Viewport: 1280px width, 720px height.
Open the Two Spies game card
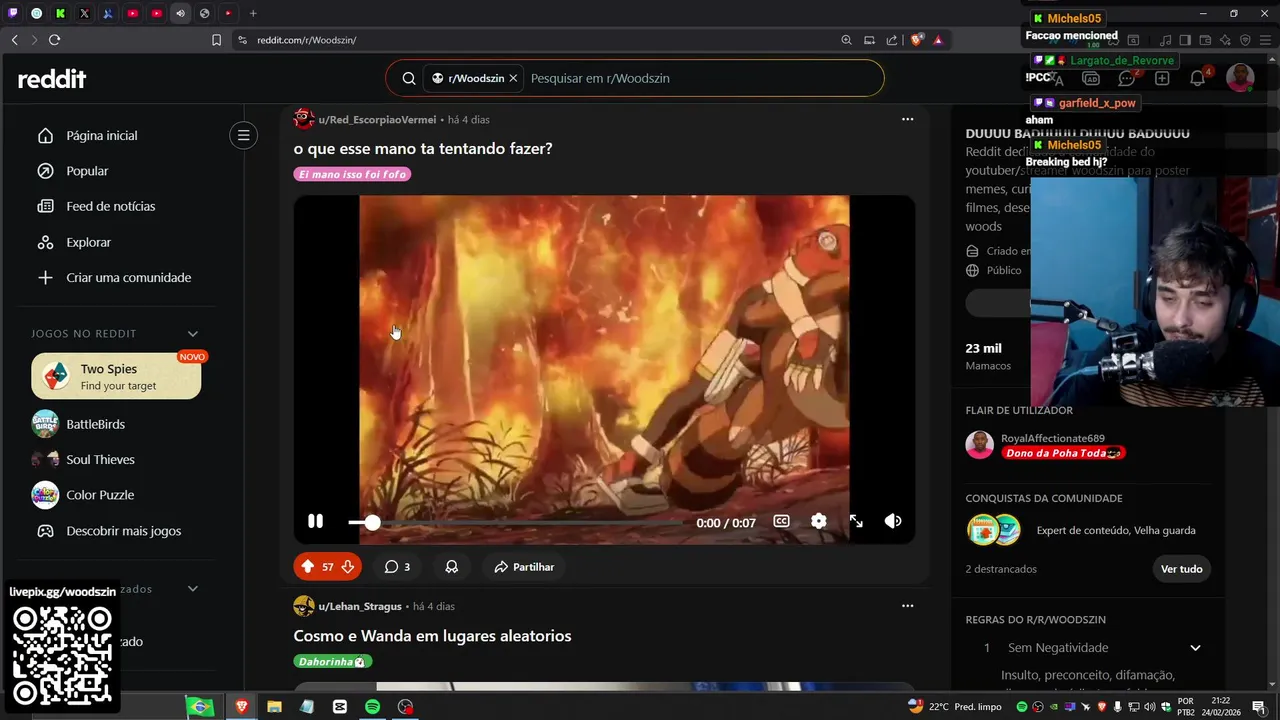click(x=116, y=377)
